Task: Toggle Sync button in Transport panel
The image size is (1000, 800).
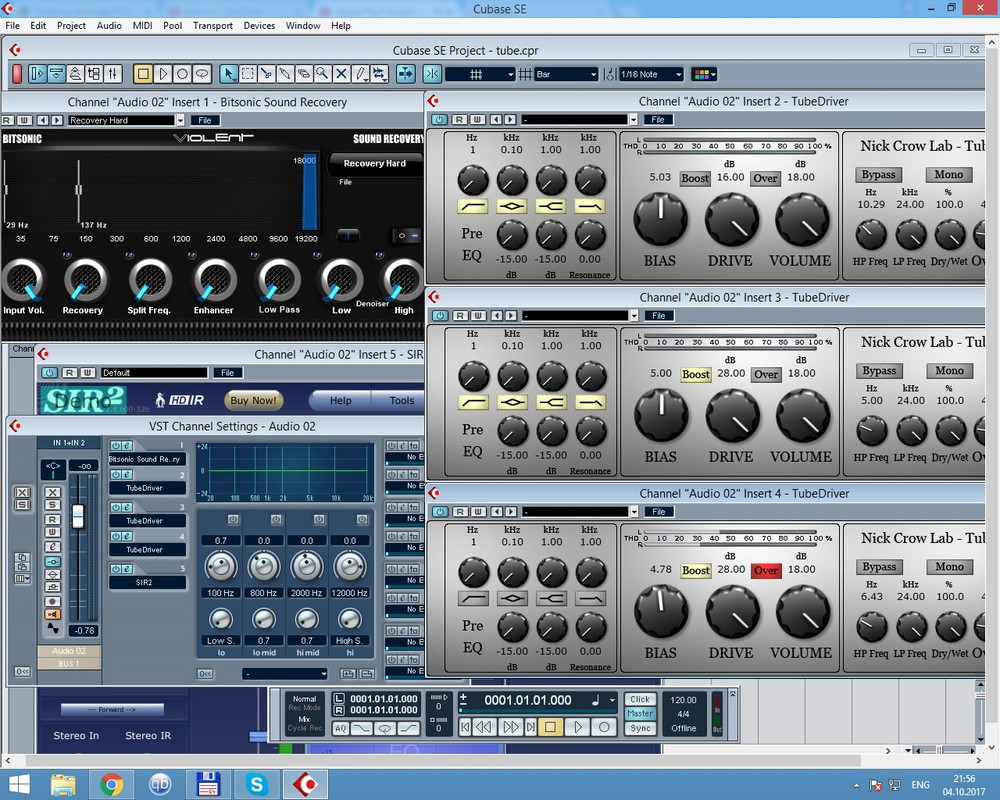Action: pyautogui.click(x=640, y=728)
